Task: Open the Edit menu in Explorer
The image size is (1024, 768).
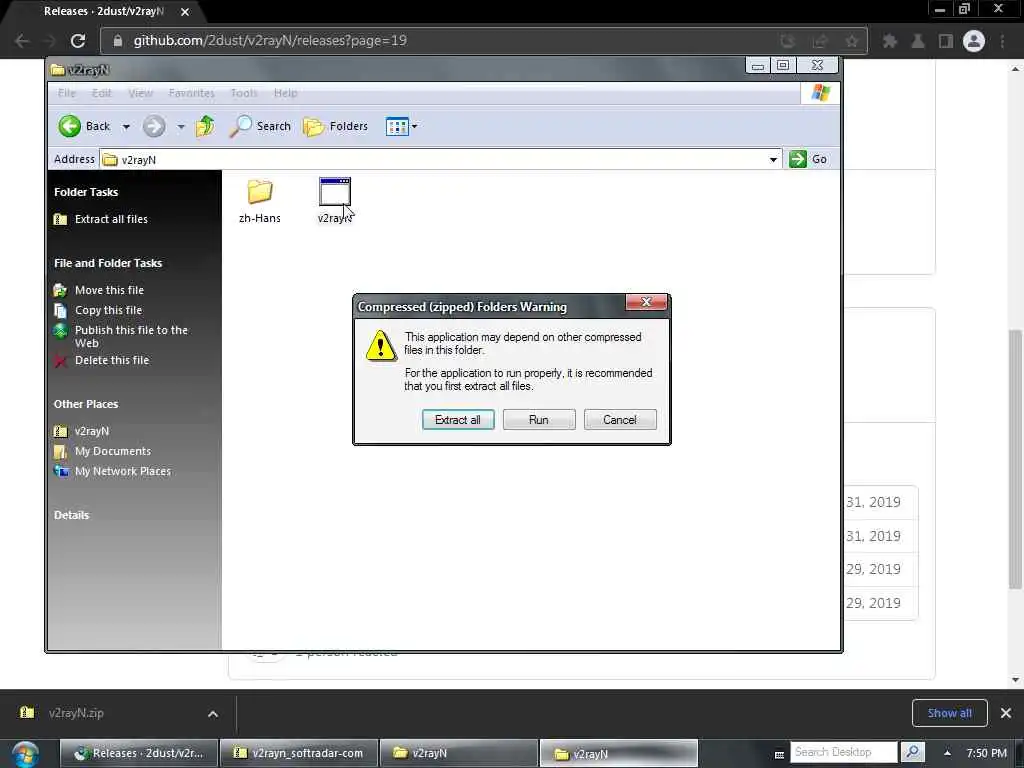Action: pyautogui.click(x=101, y=93)
